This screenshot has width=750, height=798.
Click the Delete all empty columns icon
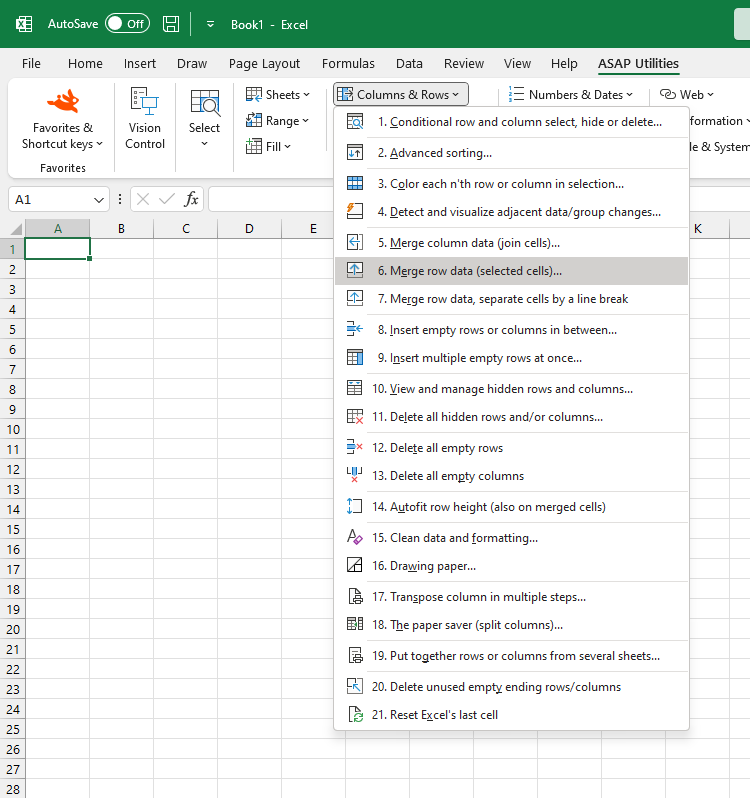[x=355, y=476]
